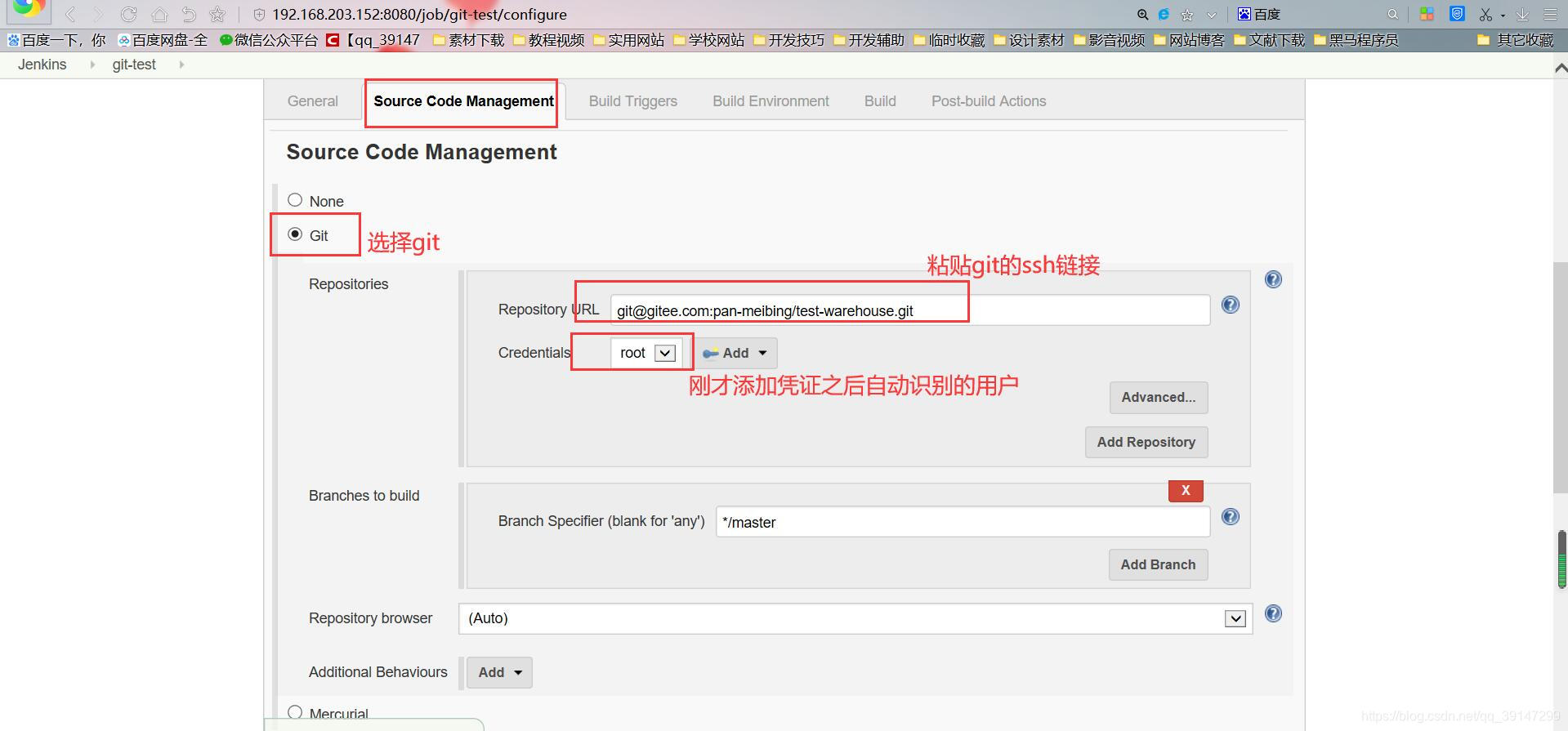Open 素材下载 bookmark folder
1568x731 pixels.
(468, 40)
